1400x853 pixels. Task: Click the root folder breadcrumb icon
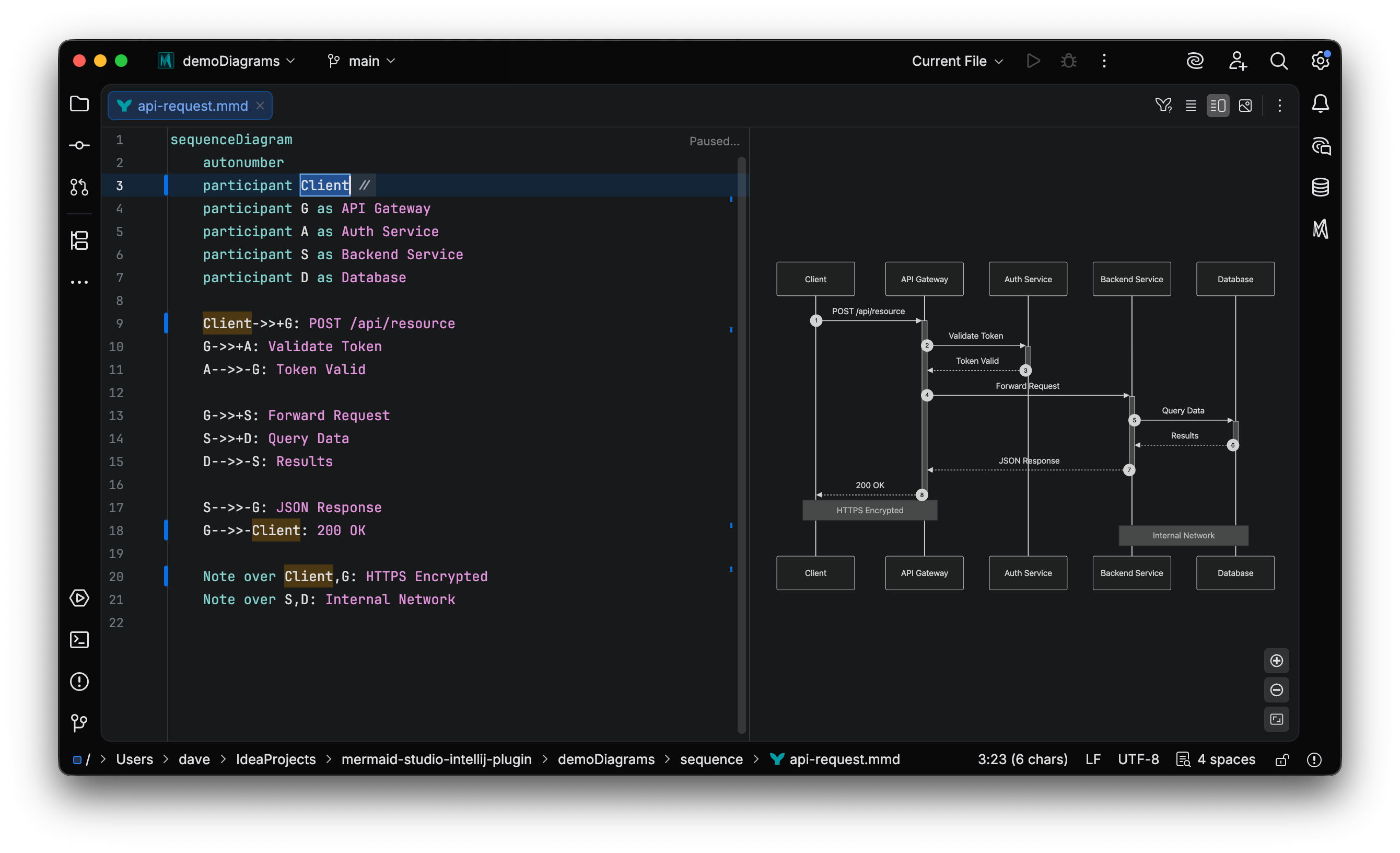pyautogui.click(x=78, y=760)
